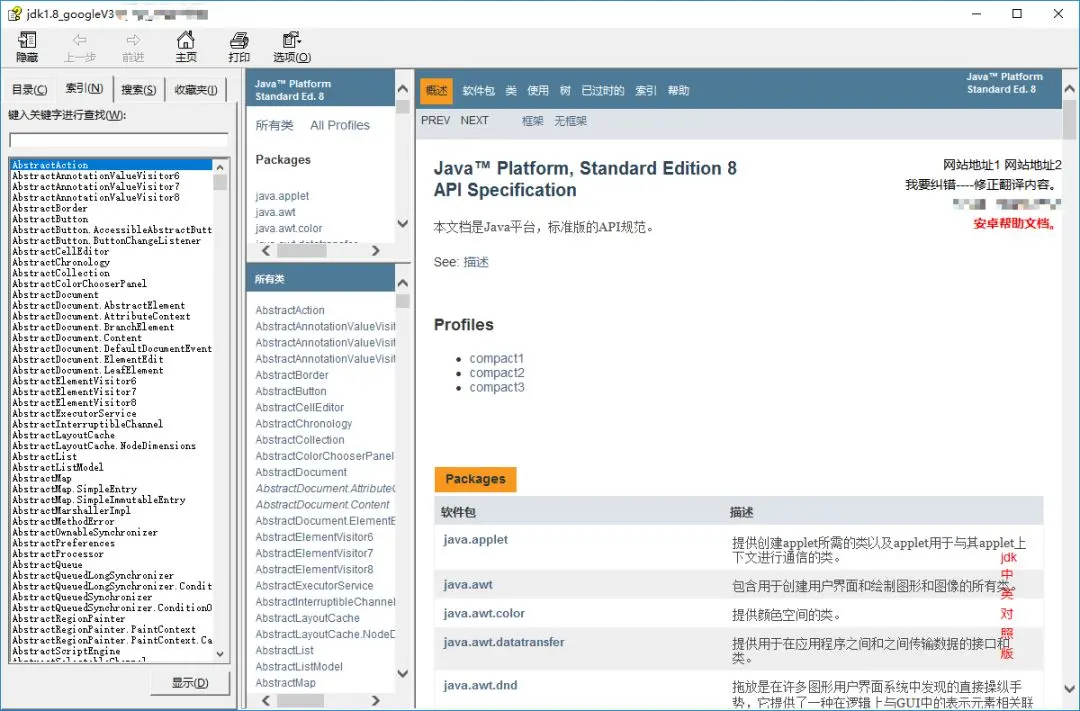
Task: Select AbstractQueue in the index list
Action: coord(48,564)
